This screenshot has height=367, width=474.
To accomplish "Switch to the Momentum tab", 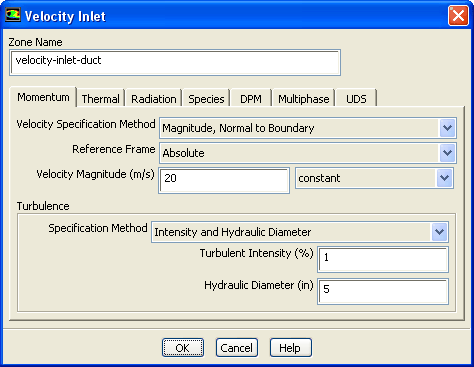I will click(x=43, y=97).
